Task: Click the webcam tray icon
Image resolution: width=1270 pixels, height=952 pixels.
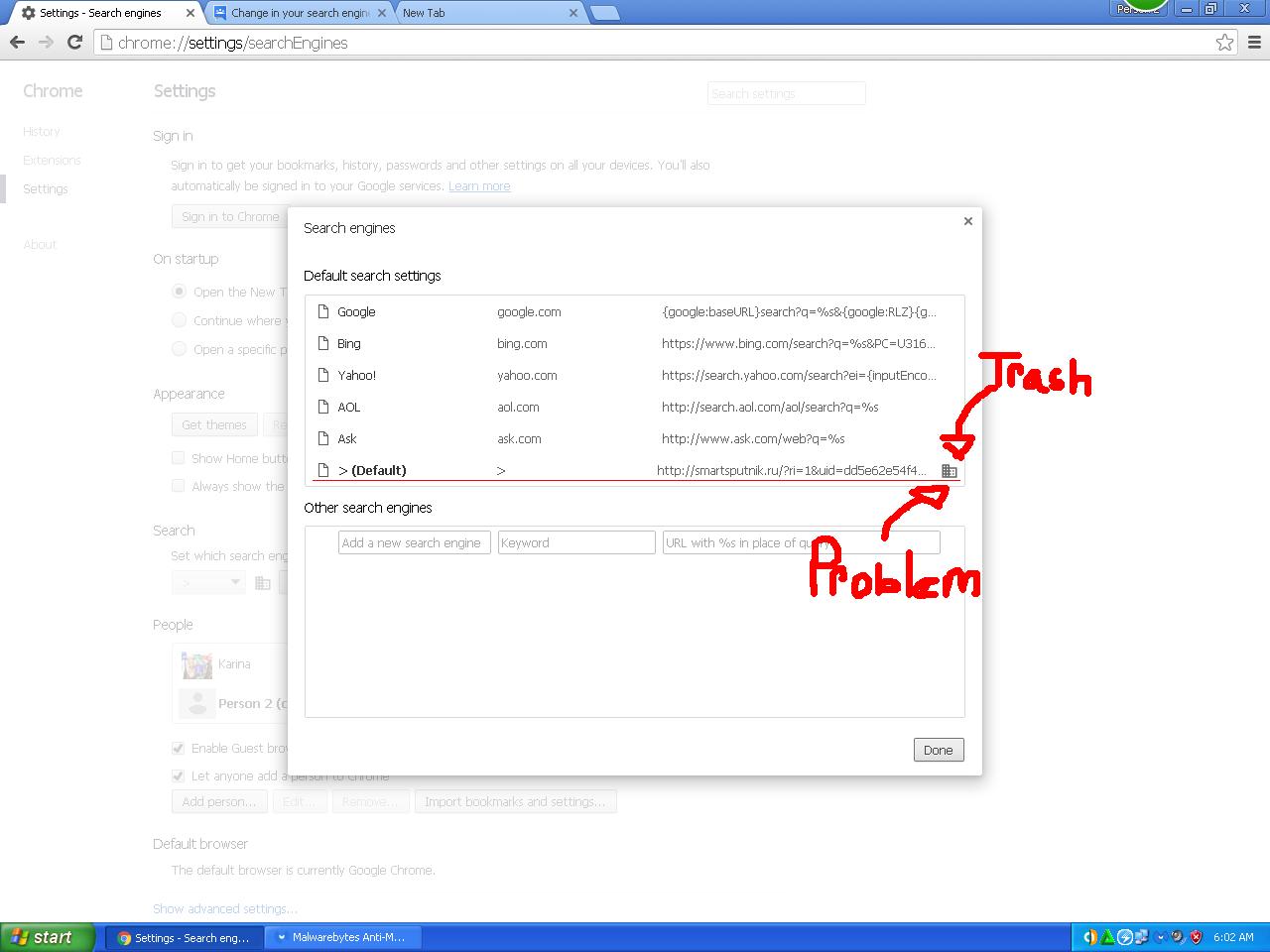Action: click(1178, 937)
